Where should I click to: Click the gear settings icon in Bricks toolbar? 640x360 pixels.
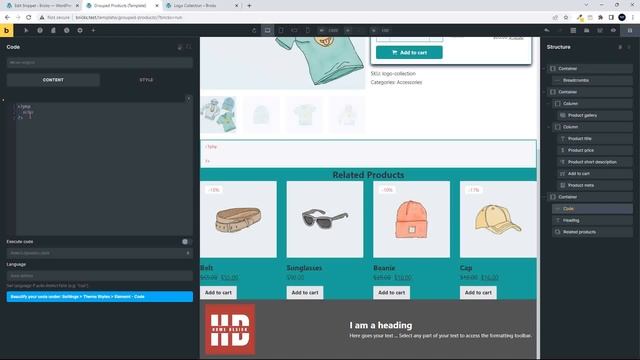(80, 30)
